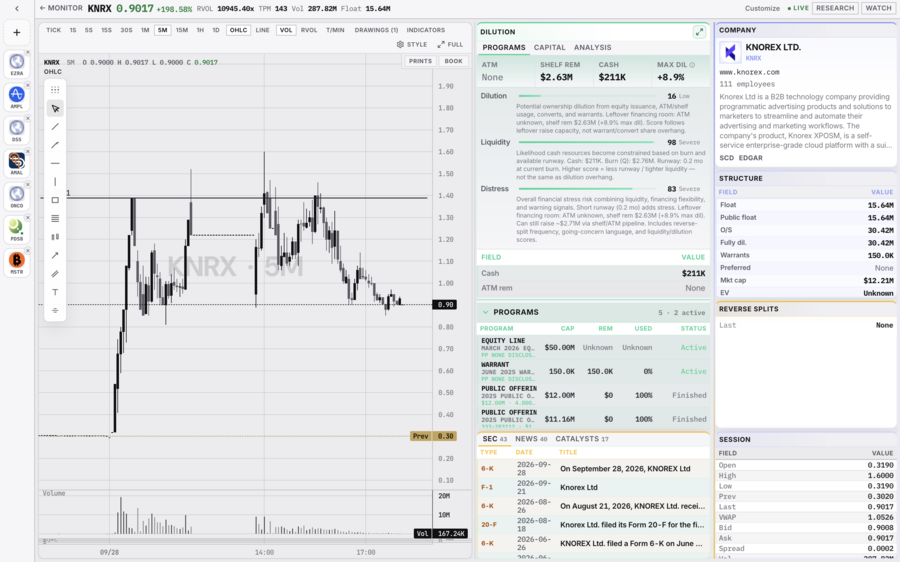Select the arrow drawing tool
The image size is (900, 562).
pos(55,255)
